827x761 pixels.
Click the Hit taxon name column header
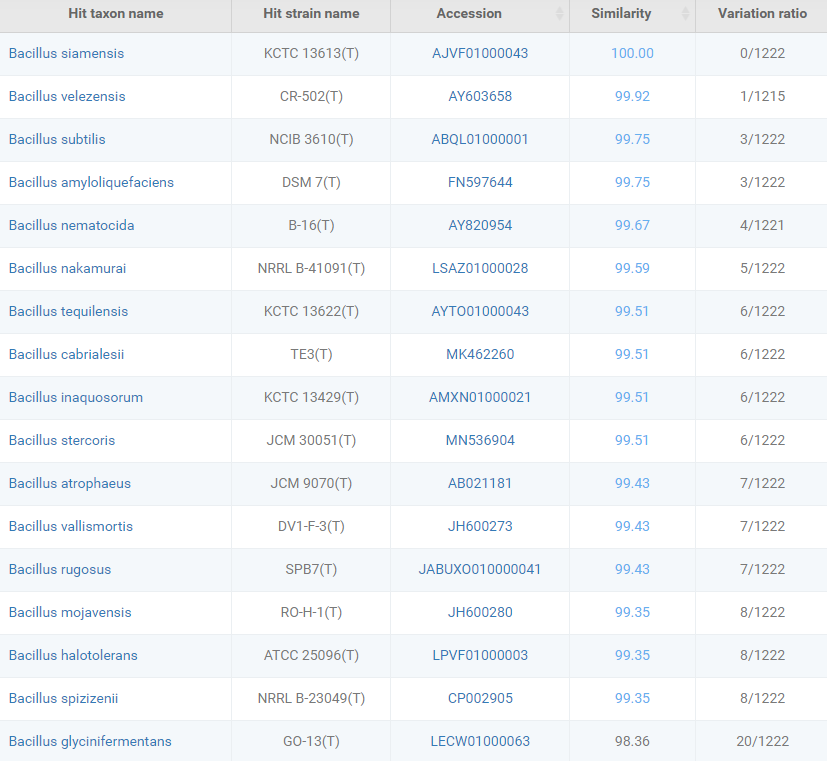coord(115,14)
